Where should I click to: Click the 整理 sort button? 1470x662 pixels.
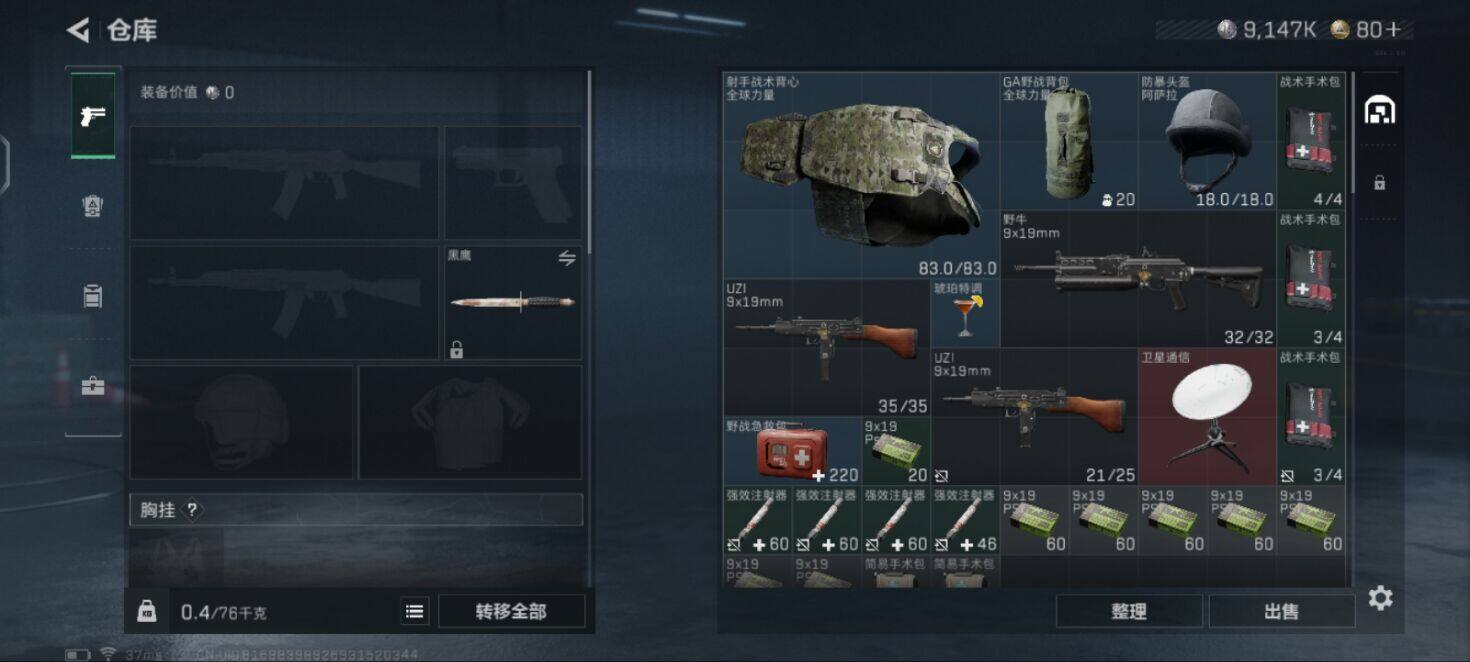click(1129, 611)
